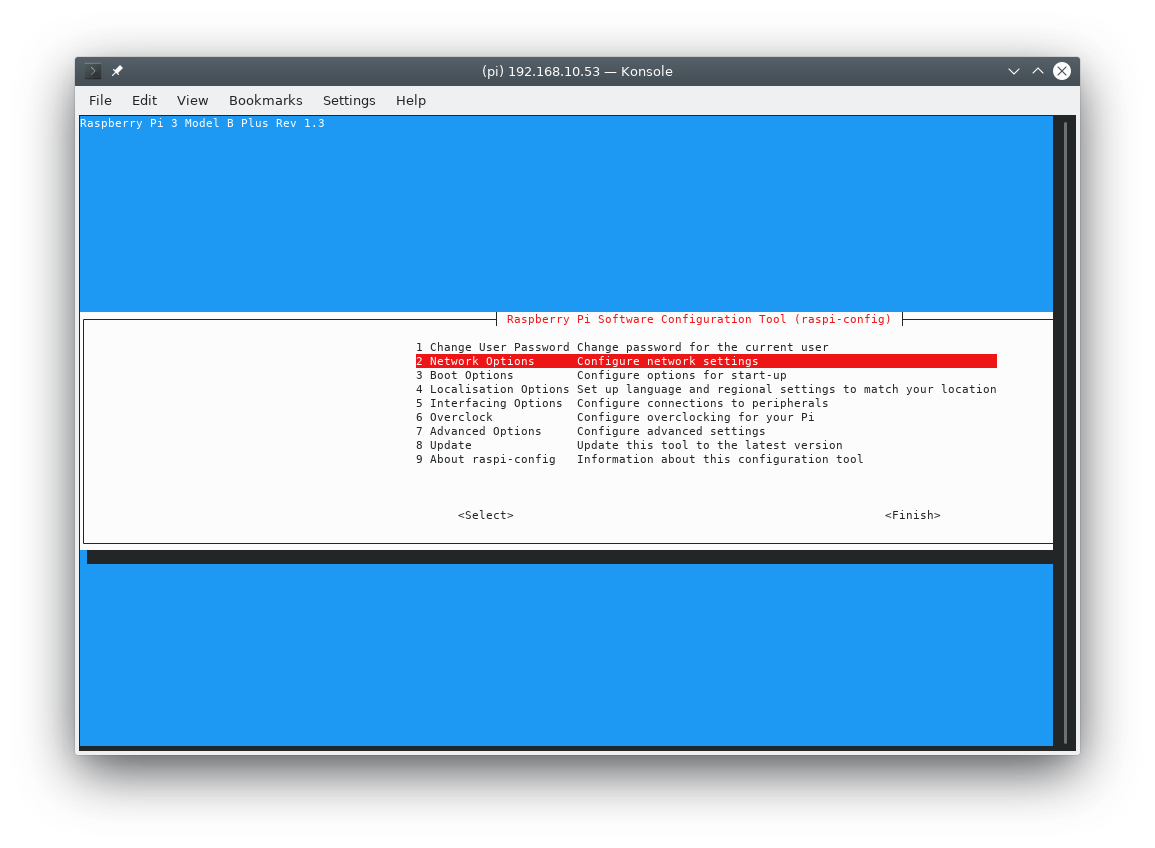
Task: Click 'Information about this configuration tool' description
Action: [x=720, y=459]
